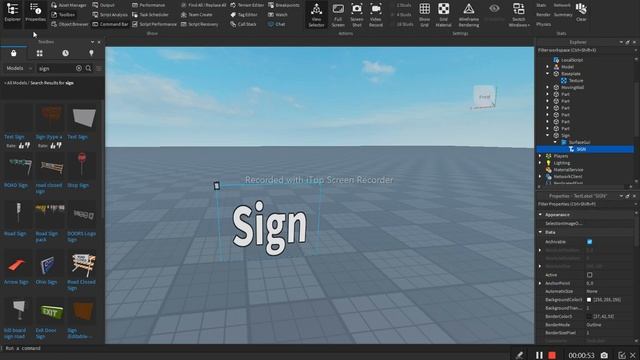The image size is (640, 360).
Task: Toggle the Active property checkbox
Action: (589, 275)
